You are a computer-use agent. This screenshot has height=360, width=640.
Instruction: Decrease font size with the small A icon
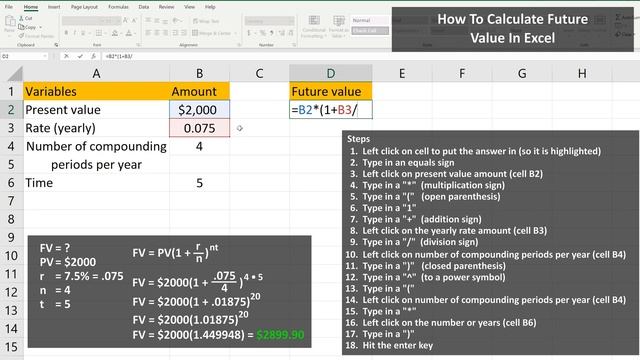134,20
